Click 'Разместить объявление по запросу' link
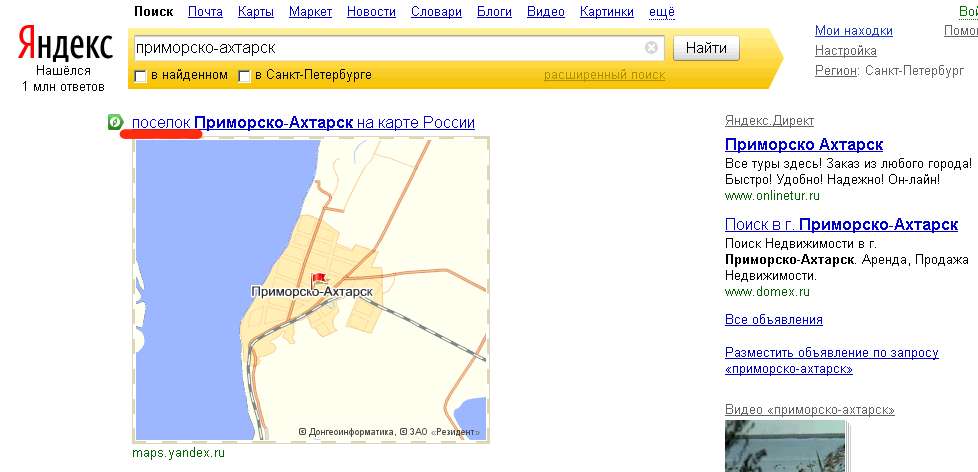This screenshot has height=472, width=978. point(831,360)
